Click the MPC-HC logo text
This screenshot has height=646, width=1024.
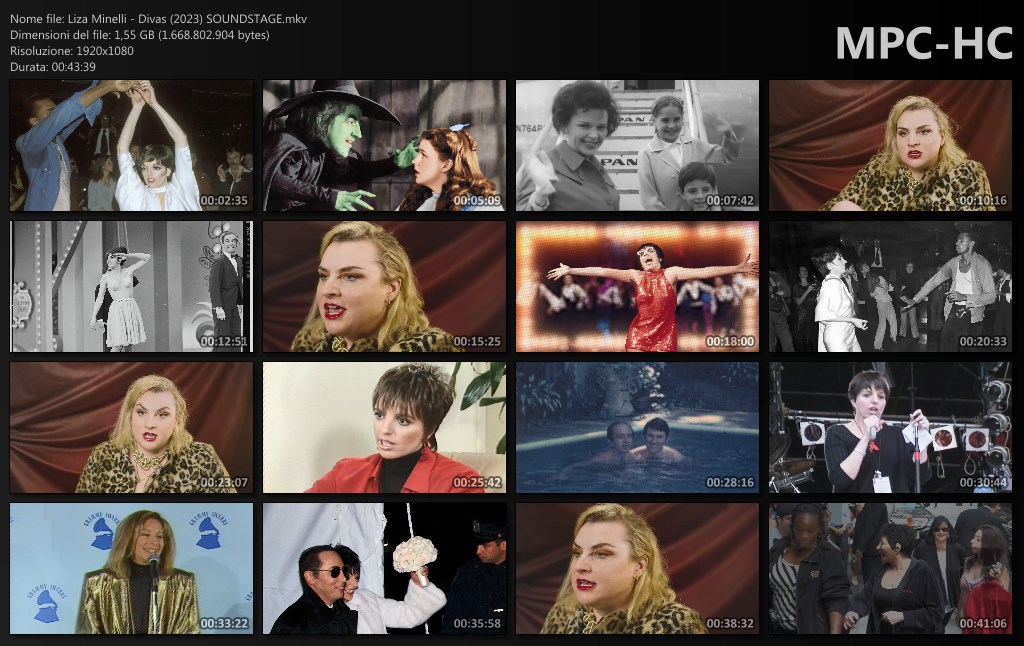923,43
